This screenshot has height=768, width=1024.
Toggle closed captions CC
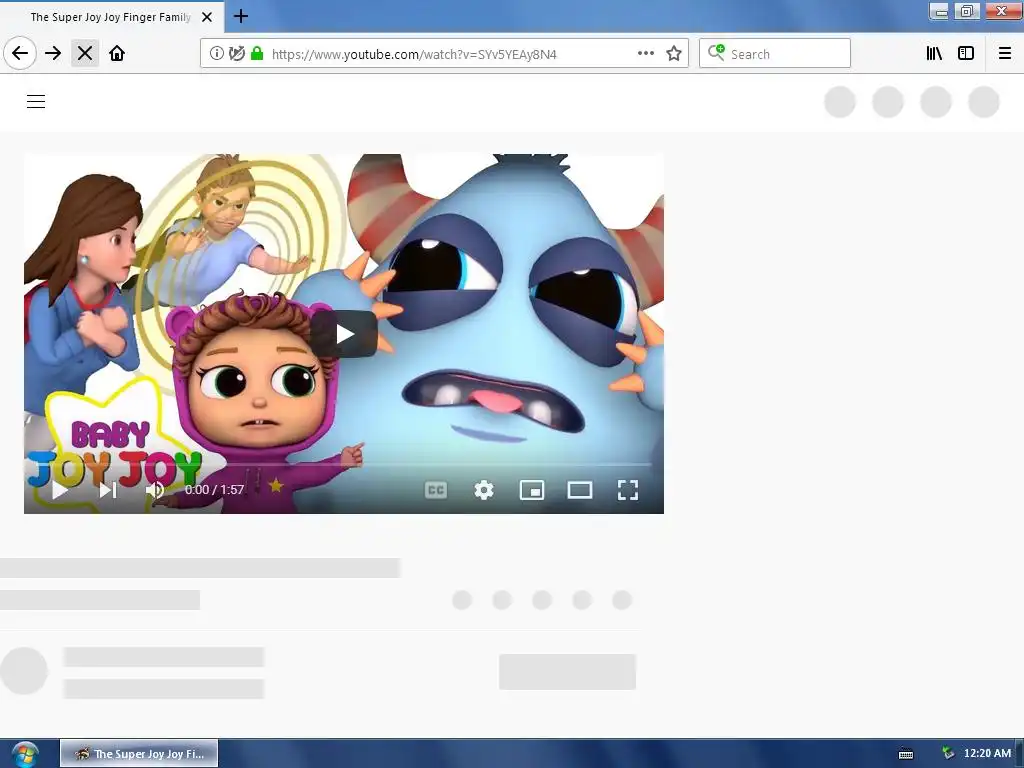click(436, 490)
